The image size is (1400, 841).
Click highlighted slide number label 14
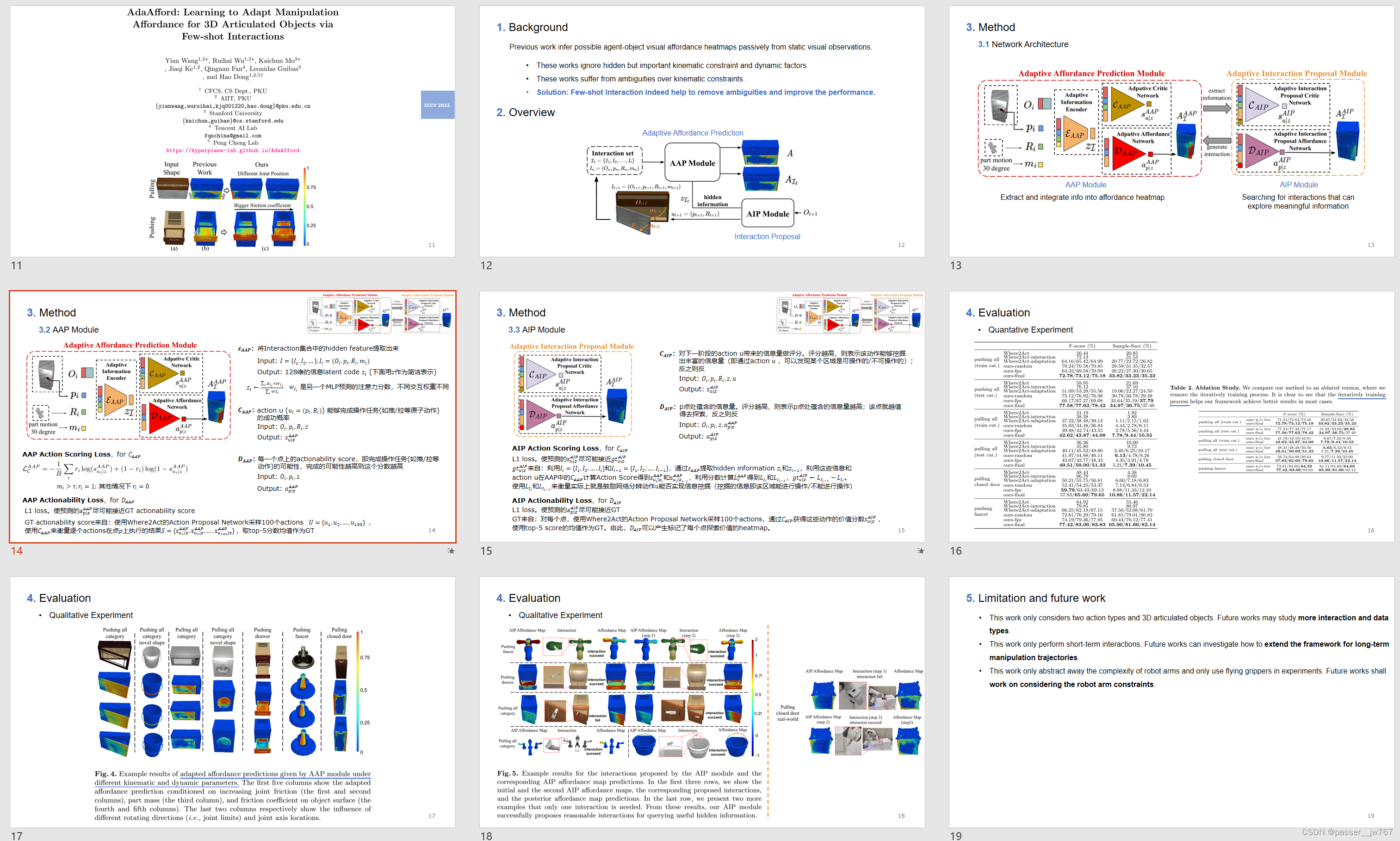[x=17, y=551]
